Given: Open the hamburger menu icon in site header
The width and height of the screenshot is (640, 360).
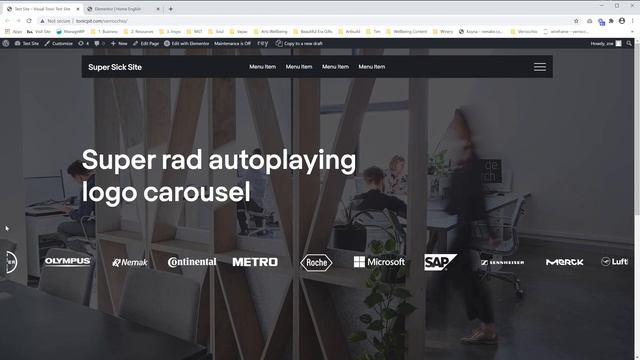Looking at the screenshot, I should coord(540,67).
